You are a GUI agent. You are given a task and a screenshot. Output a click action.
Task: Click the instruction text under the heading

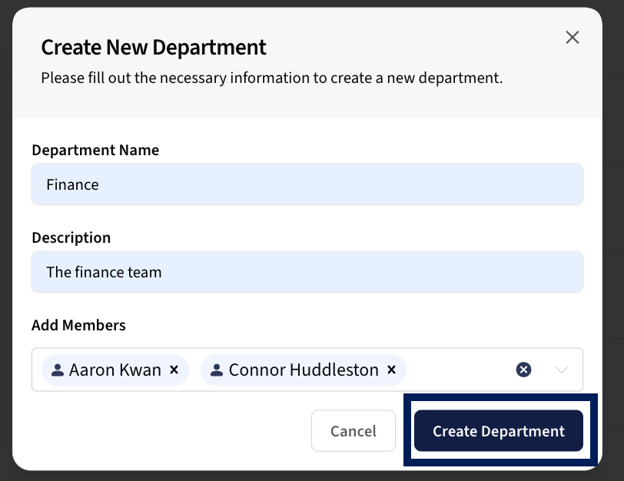click(x=272, y=78)
